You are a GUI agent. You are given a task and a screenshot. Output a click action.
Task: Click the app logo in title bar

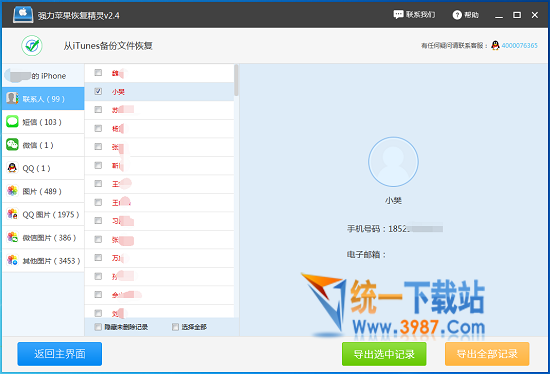click(x=23, y=15)
